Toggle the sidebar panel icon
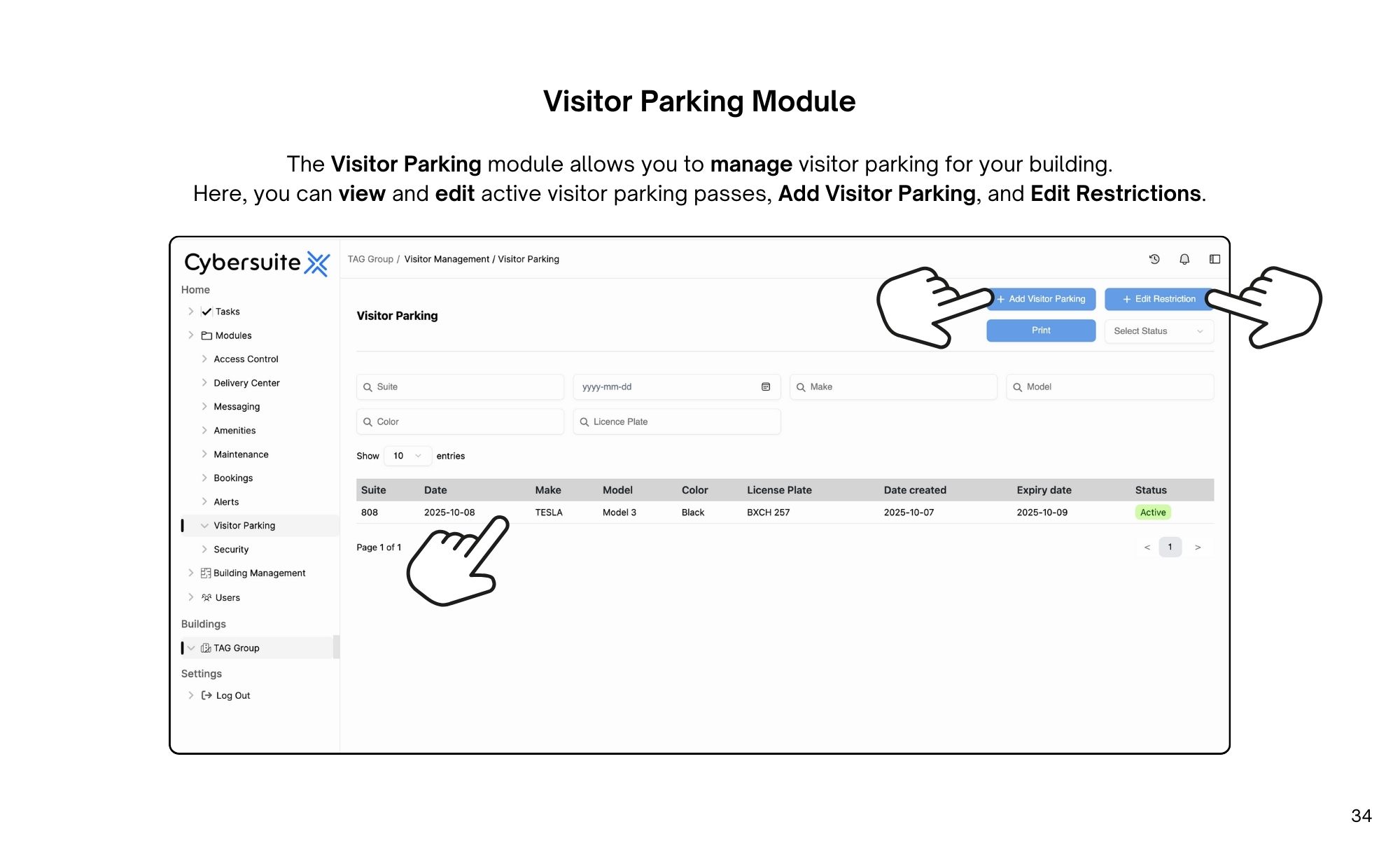The image size is (1400, 850). [x=1214, y=259]
